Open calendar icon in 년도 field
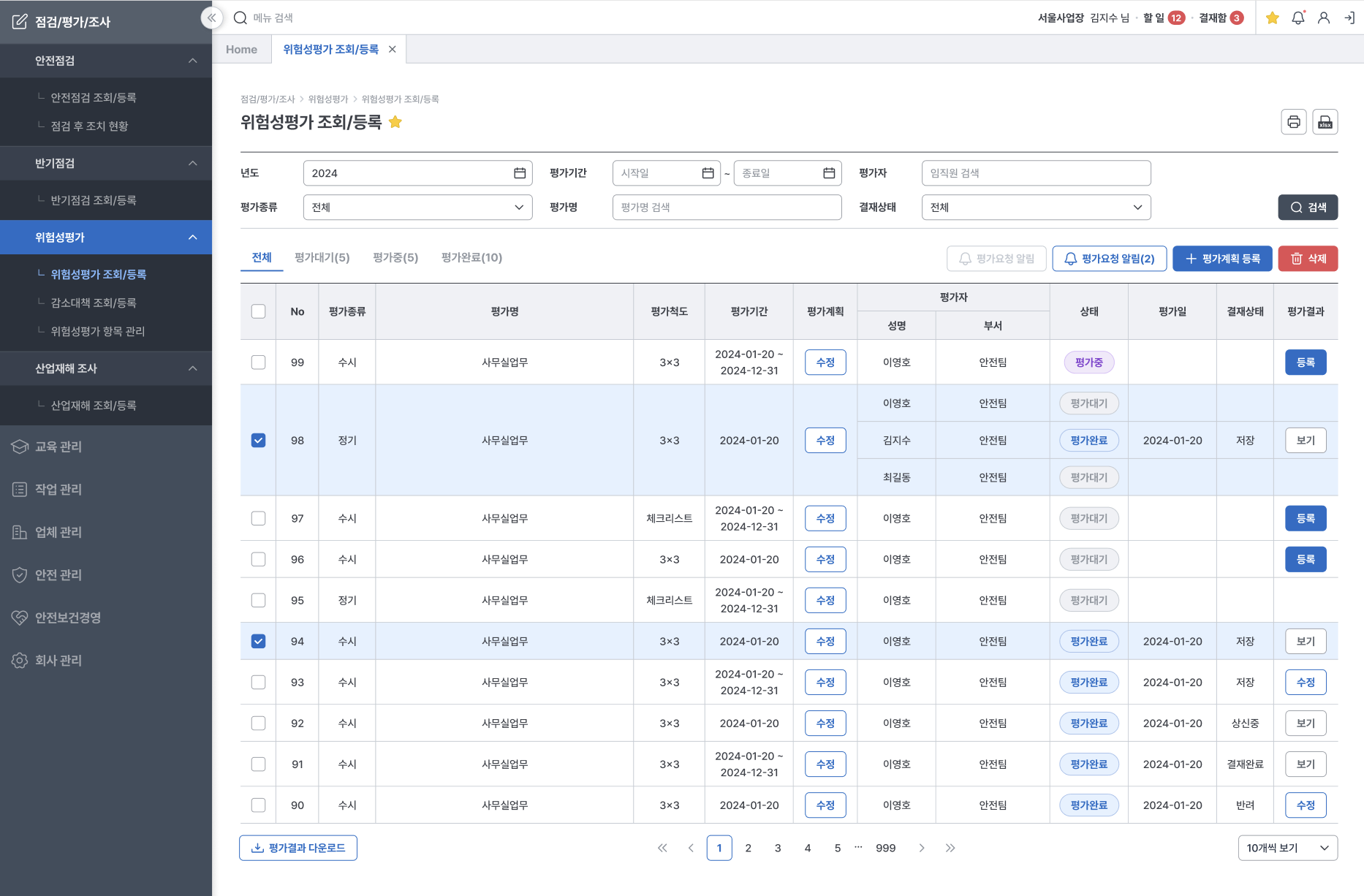Image resolution: width=1364 pixels, height=896 pixels. [520, 173]
